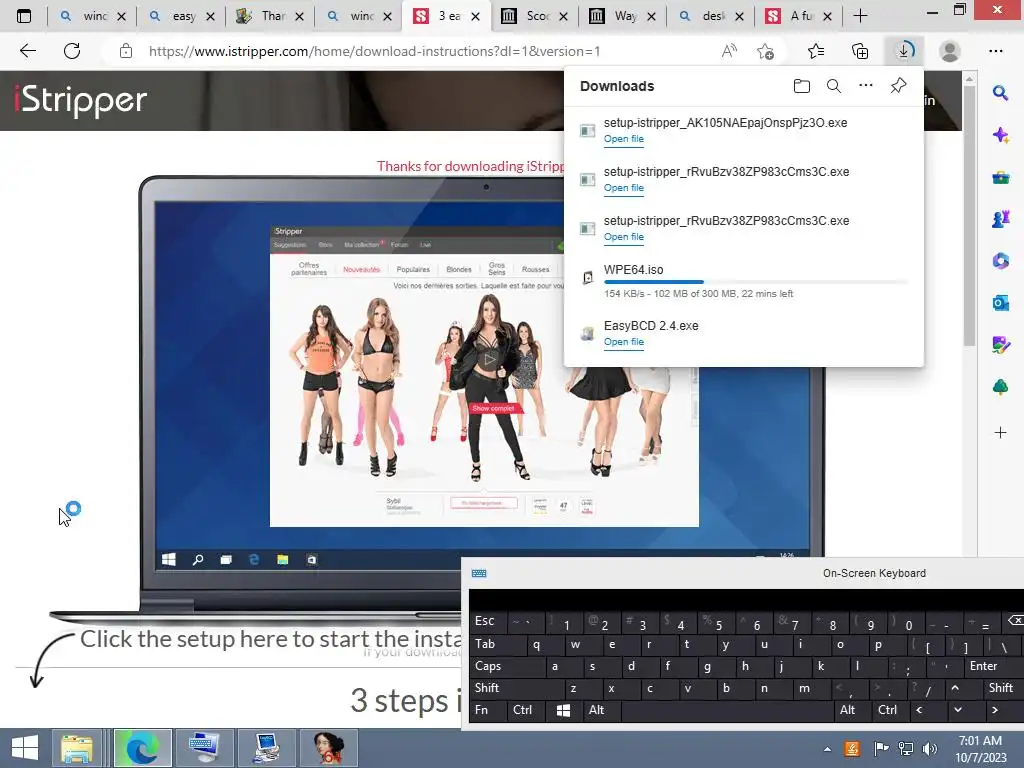This screenshot has width=1024, height=768.
Task: Open the sidebar Search icon
Action: coord(1000,93)
